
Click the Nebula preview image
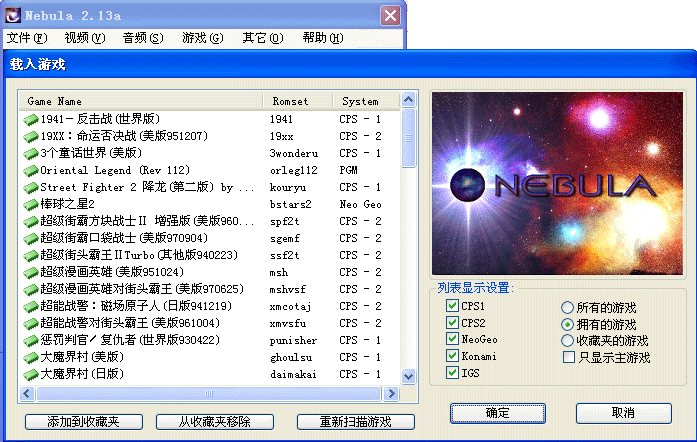click(557, 183)
